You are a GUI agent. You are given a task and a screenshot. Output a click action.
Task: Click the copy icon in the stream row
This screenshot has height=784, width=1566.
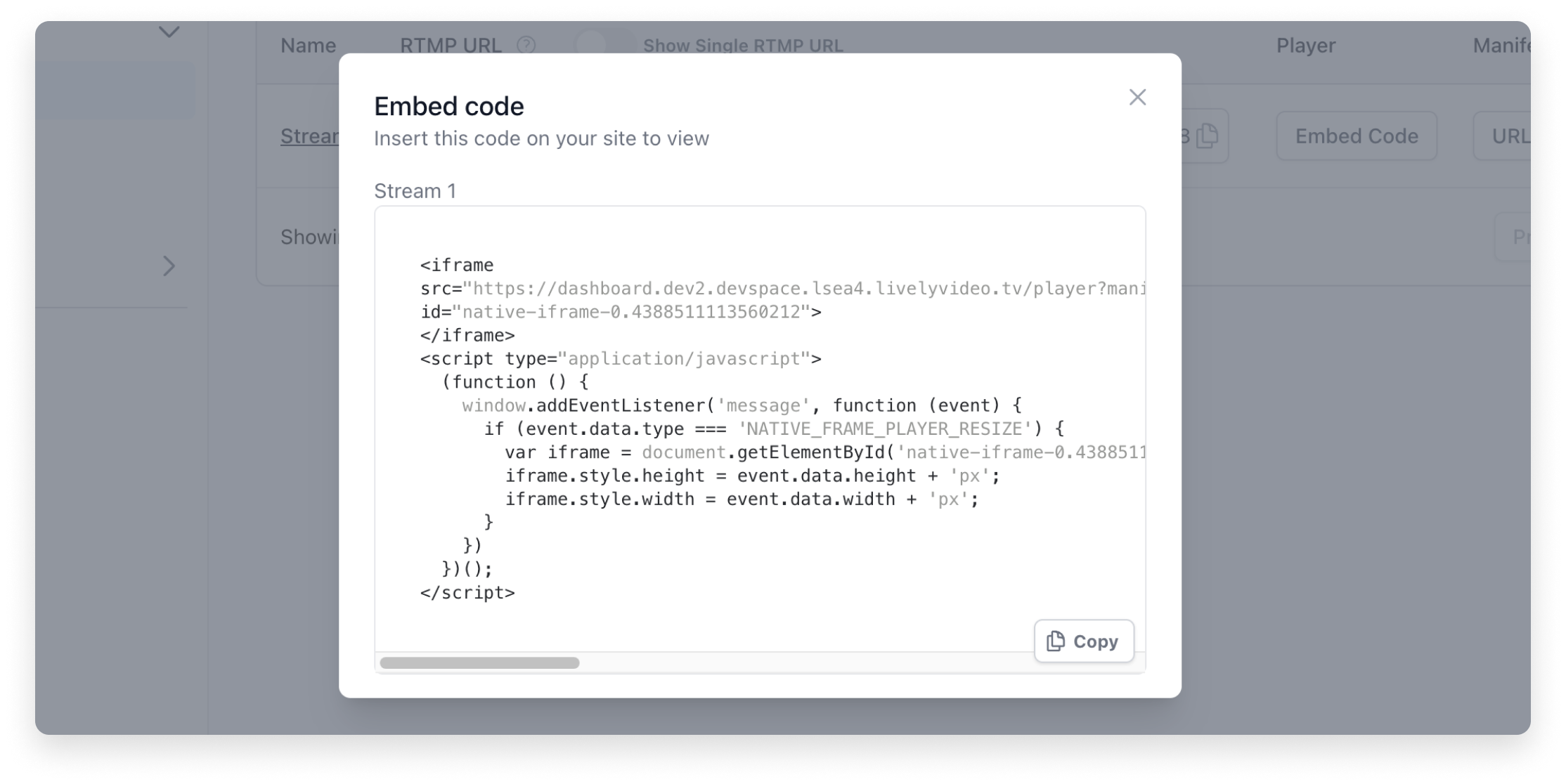pyautogui.click(x=1207, y=136)
